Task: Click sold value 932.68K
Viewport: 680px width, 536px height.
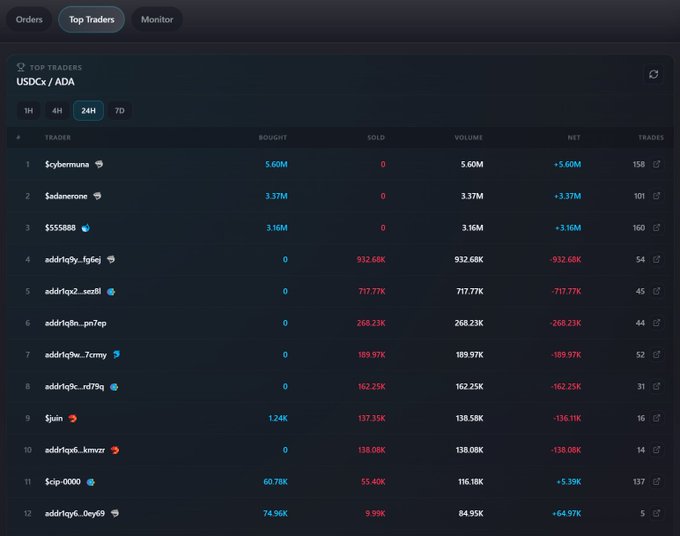Action: pos(371,259)
